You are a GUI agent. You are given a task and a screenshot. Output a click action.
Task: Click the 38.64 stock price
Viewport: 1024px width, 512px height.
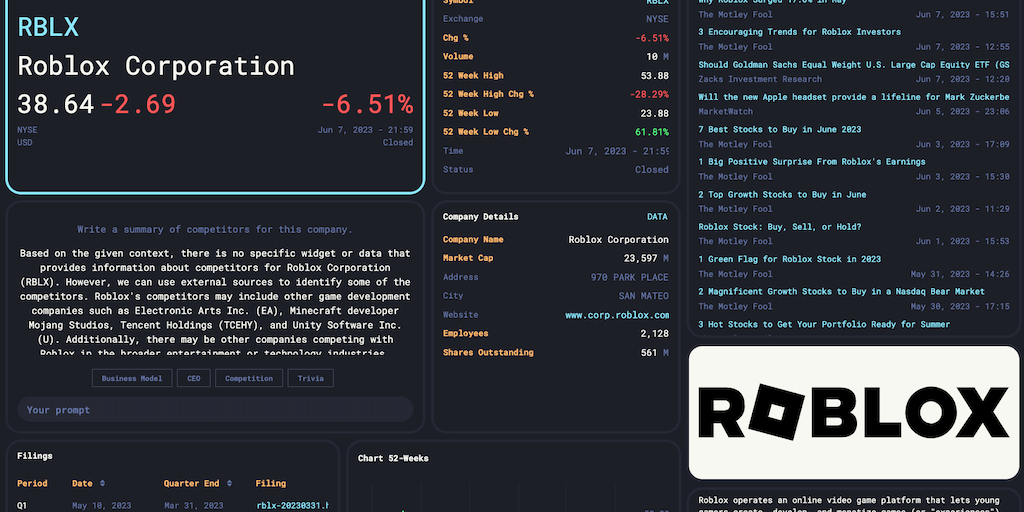[x=56, y=104]
